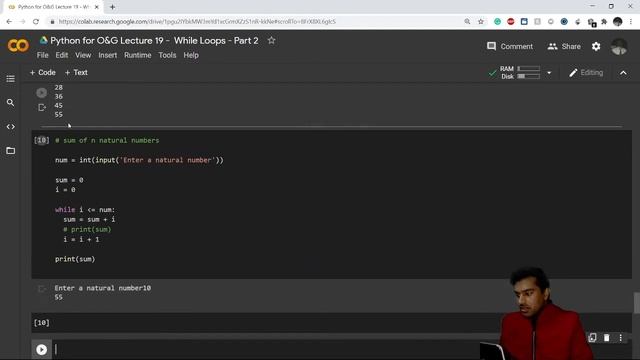Open the View menu
640x360 pixels.
[83, 55]
